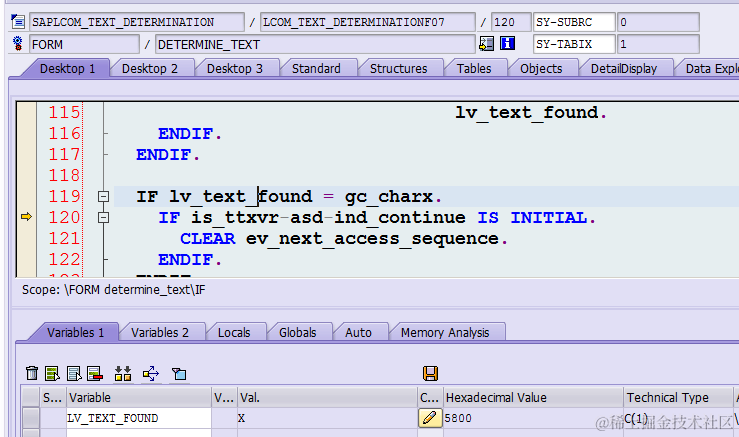
Task: Click the DETERMINE_TEXT field
Action: [x=315, y=44]
